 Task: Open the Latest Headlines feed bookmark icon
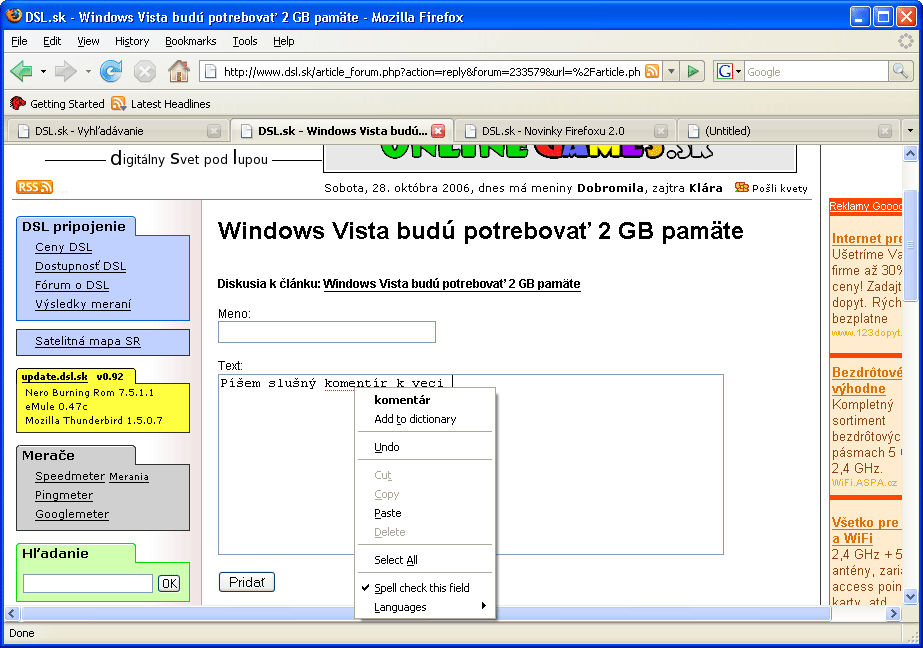(118, 104)
